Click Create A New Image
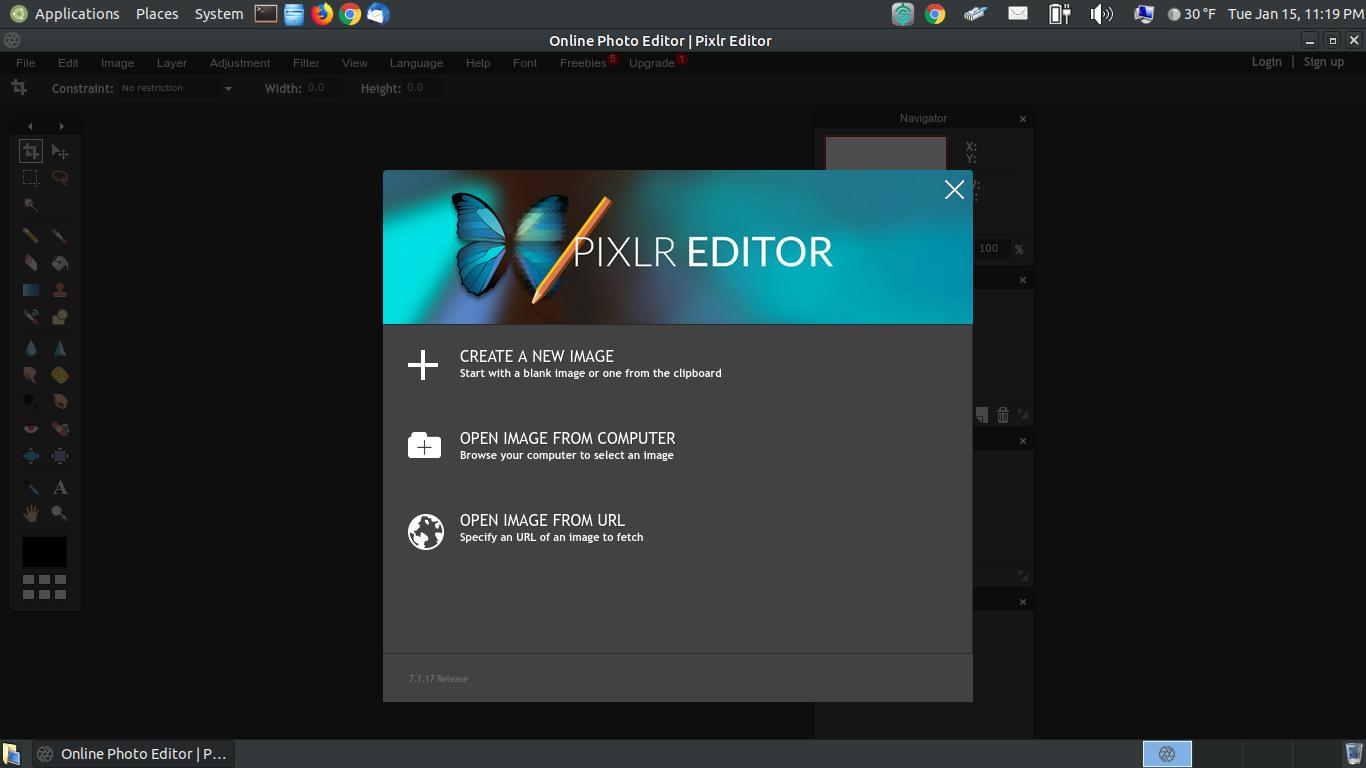Image resolution: width=1366 pixels, height=768 pixels. coord(536,356)
